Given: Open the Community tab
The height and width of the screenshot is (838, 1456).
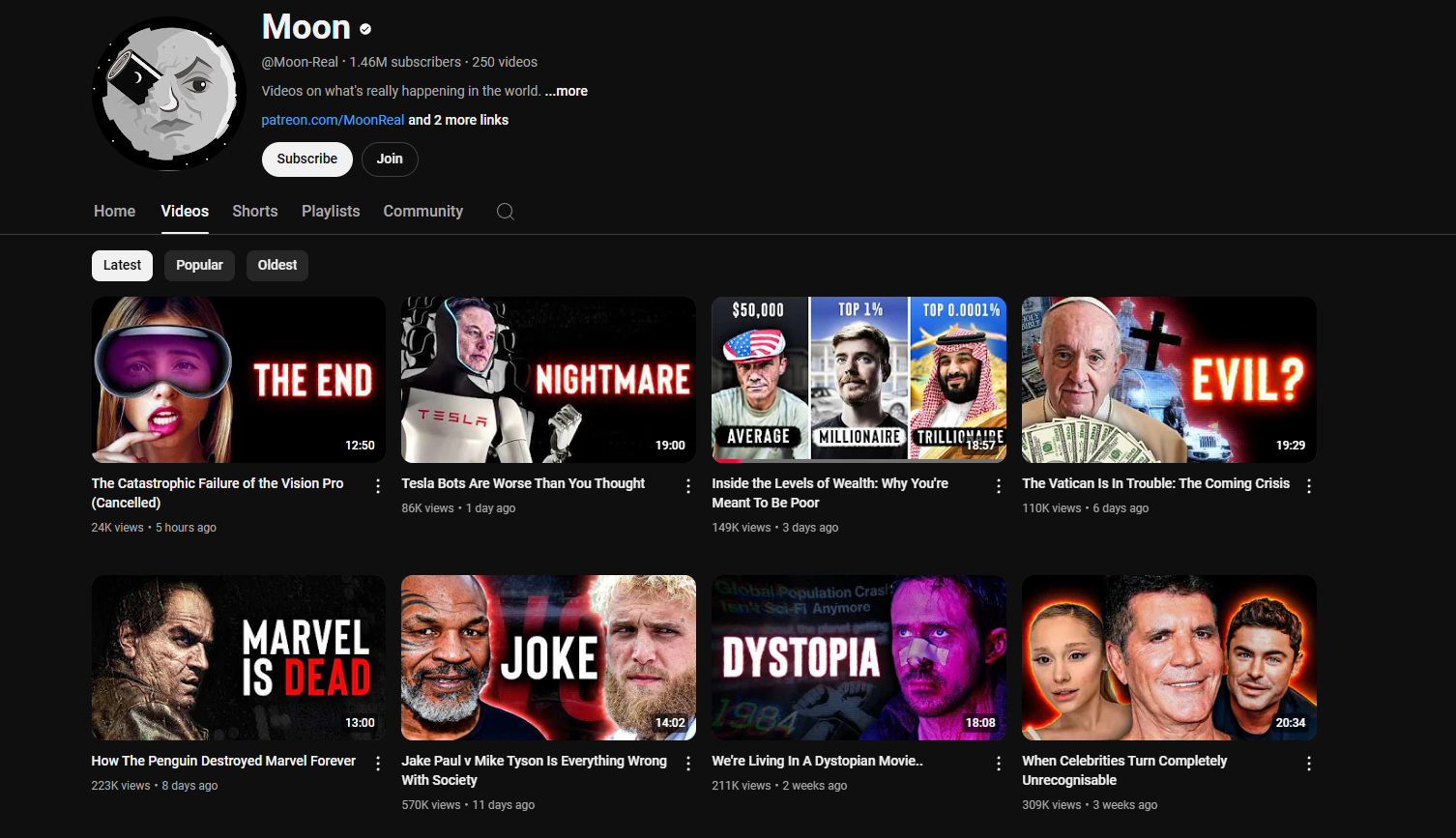Looking at the screenshot, I should click(423, 211).
